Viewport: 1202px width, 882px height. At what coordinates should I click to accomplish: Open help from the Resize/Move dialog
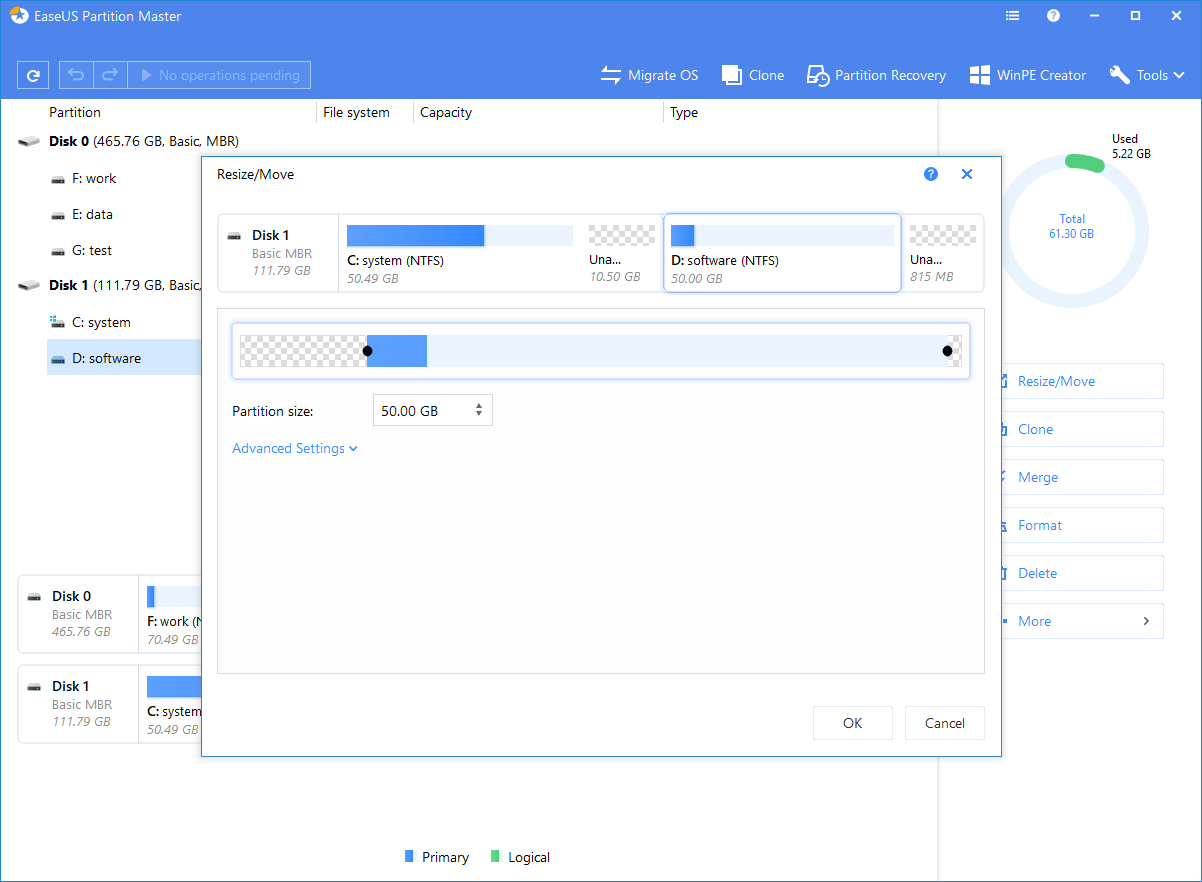[931, 173]
